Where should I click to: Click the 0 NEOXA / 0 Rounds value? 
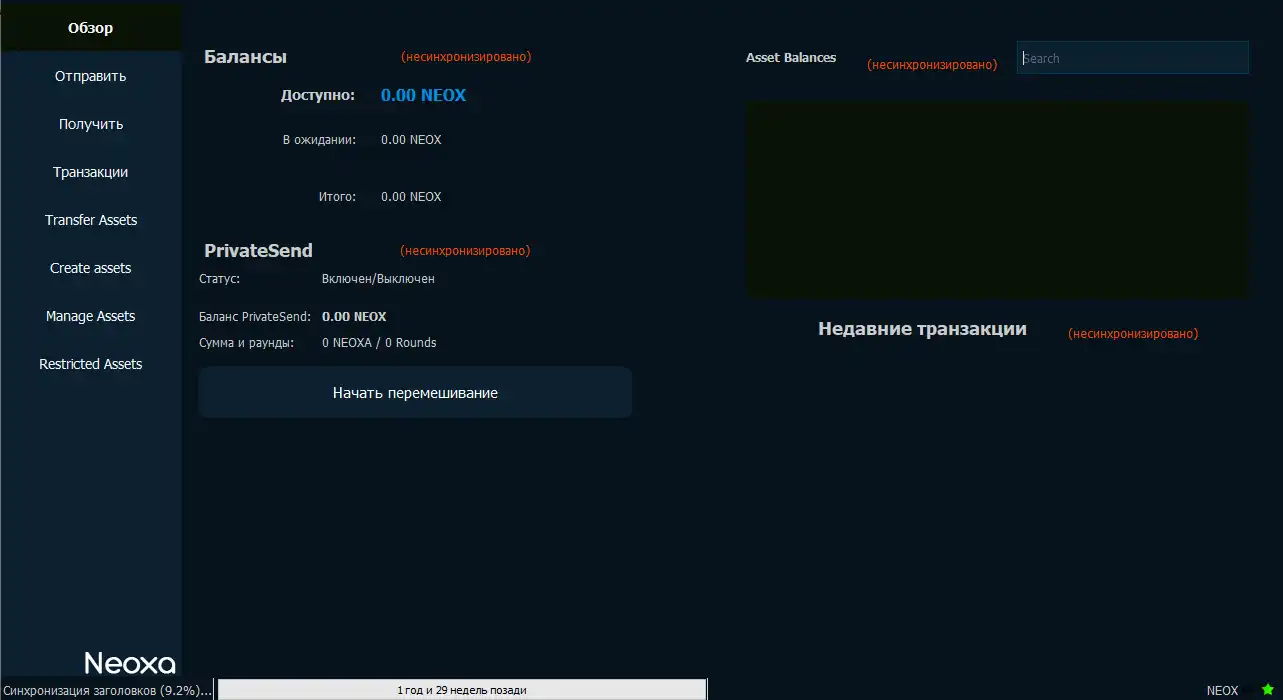[379, 343]
